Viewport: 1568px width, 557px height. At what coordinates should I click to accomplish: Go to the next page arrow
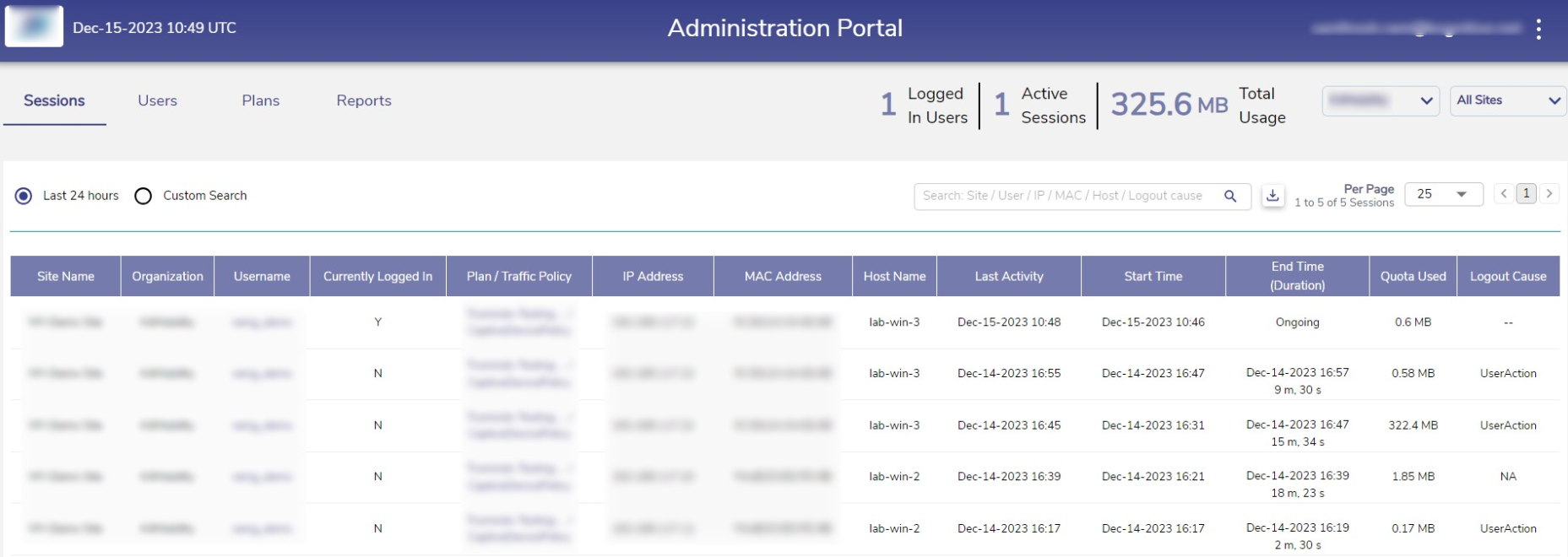click(1549, 193)
